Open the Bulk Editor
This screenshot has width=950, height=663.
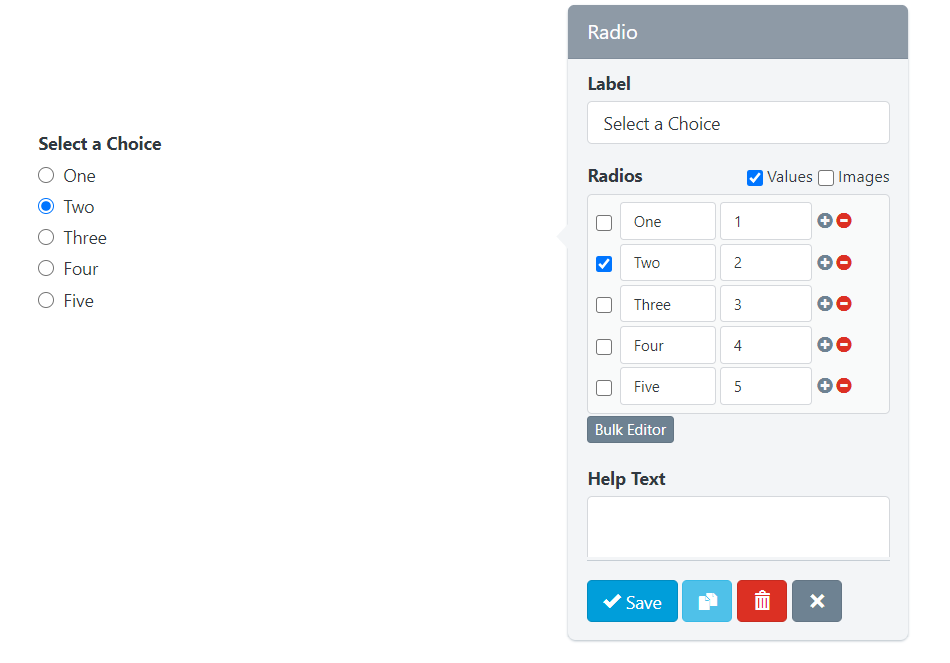pos(630,430)
